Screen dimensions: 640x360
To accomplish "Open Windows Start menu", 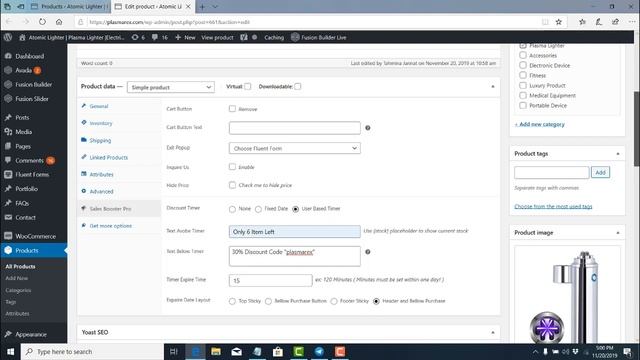I will point(11,351).
